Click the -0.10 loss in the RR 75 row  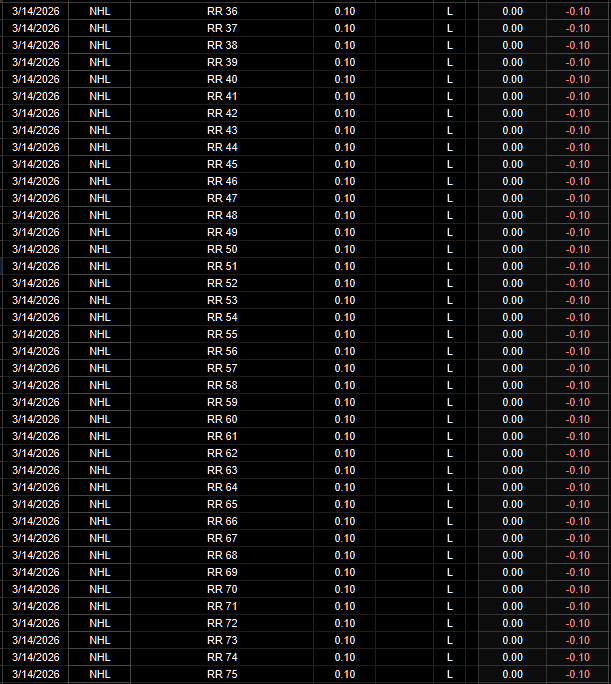[577, 675]
